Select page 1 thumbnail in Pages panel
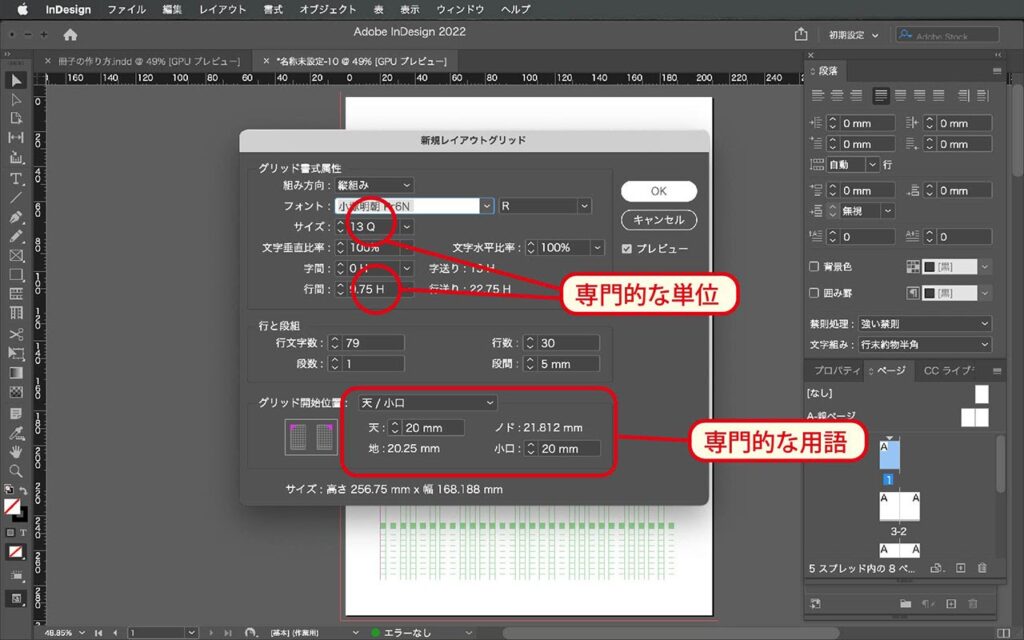This screenshot has width=1024, height=640. 889,455
